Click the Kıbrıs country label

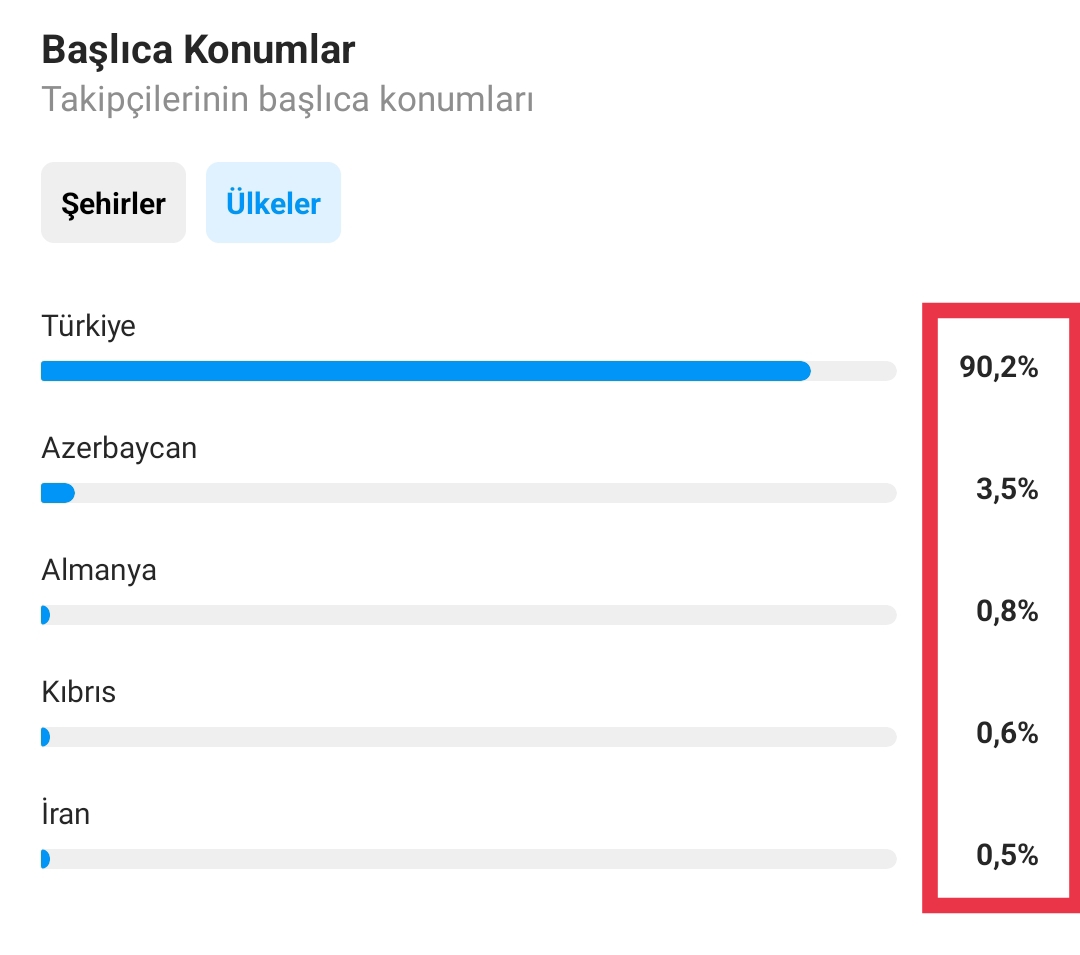point(79,692)
